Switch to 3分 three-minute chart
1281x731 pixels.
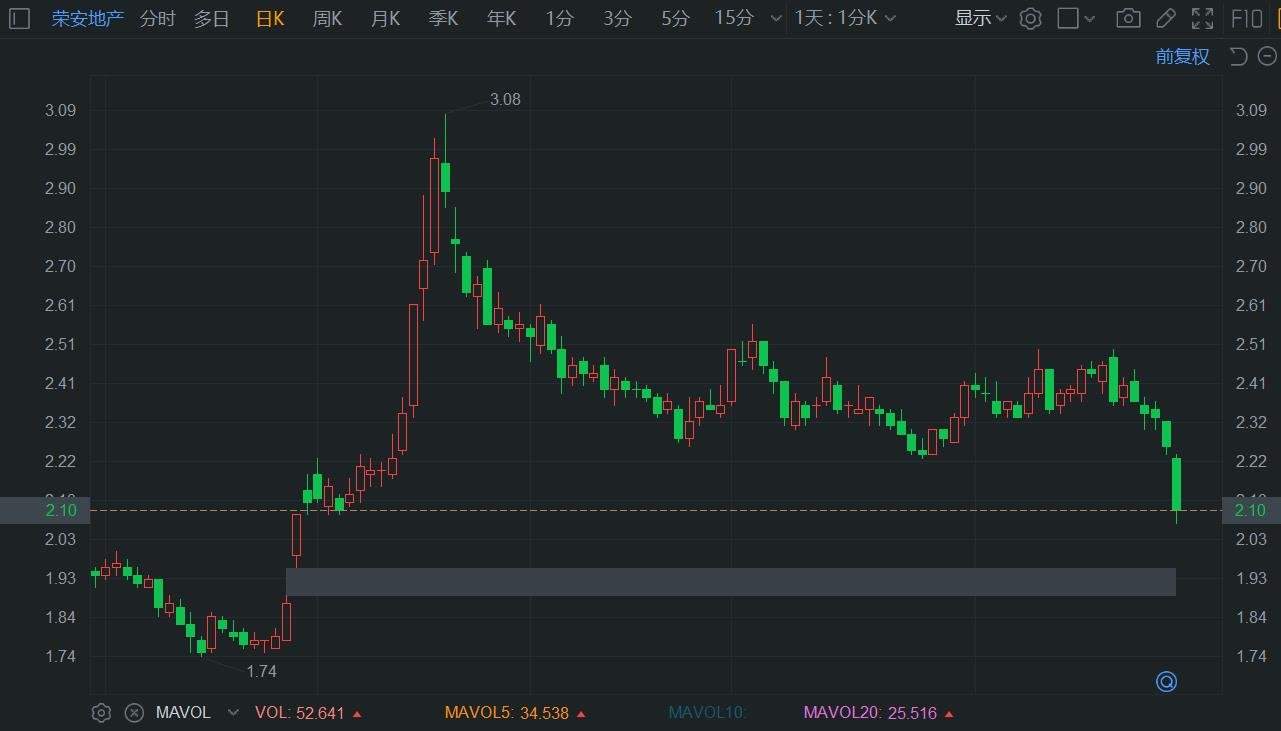coord(618,18)
